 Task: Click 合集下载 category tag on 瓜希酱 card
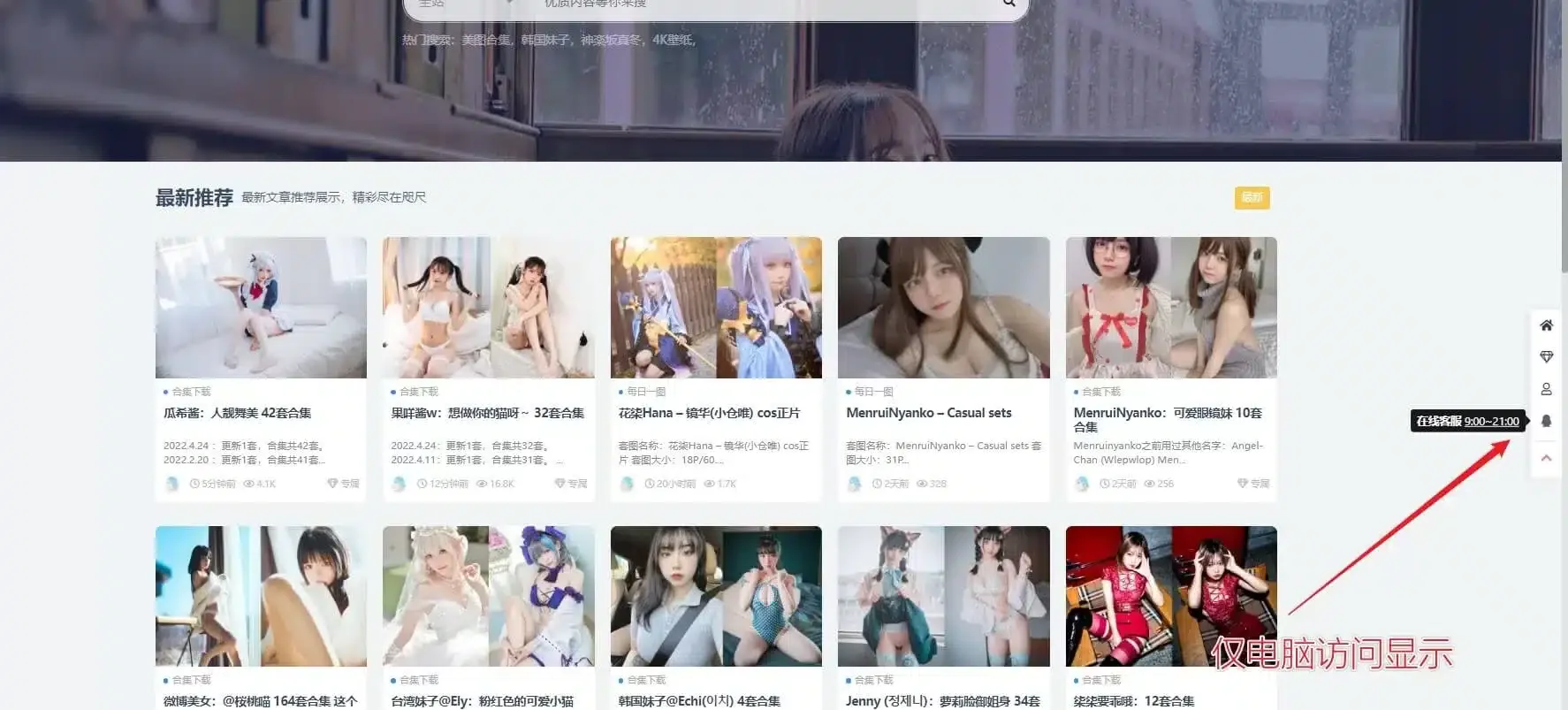[x=191, y=392]
